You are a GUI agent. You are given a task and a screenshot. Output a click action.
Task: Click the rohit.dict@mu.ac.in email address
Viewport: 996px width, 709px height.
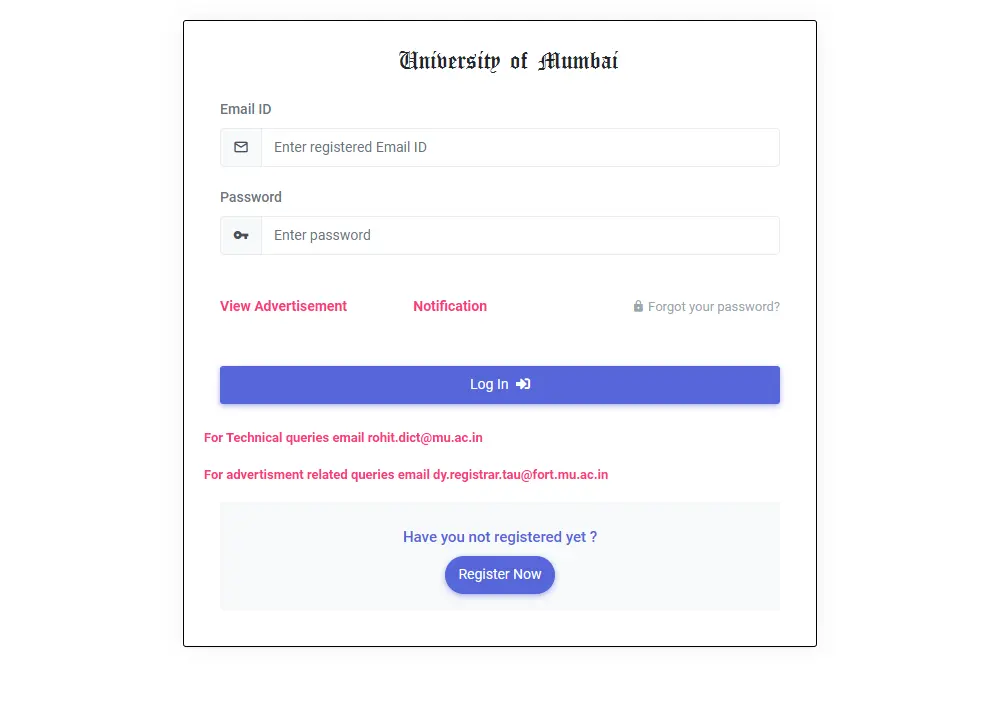(425, 438)
